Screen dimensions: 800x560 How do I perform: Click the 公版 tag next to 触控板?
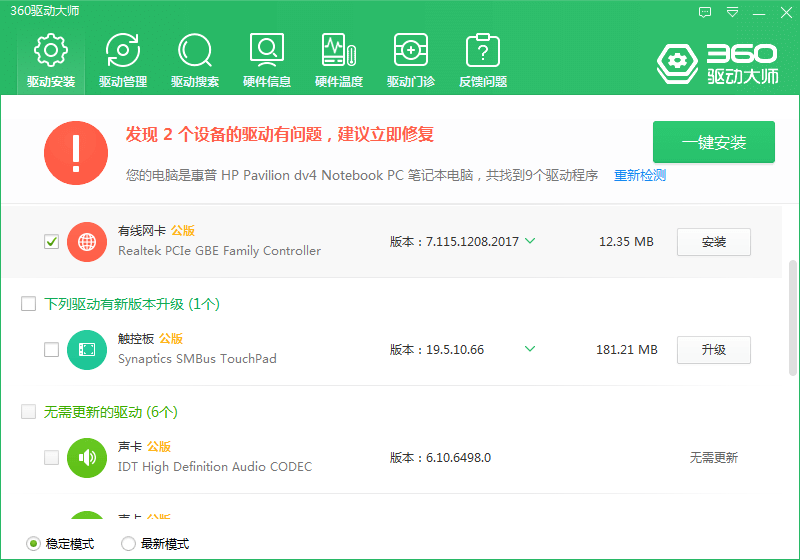[170, 339]
